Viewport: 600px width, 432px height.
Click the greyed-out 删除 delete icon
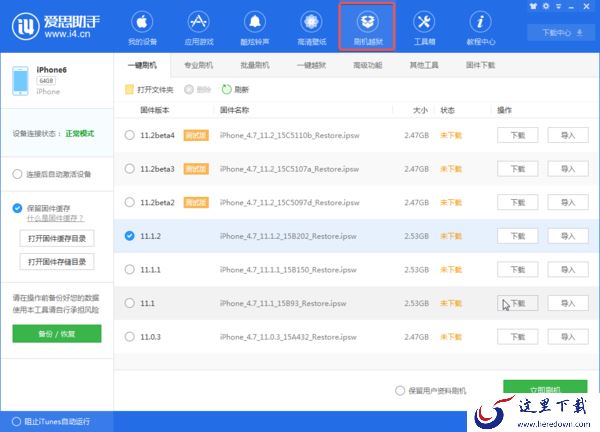[x=189, y=90]
